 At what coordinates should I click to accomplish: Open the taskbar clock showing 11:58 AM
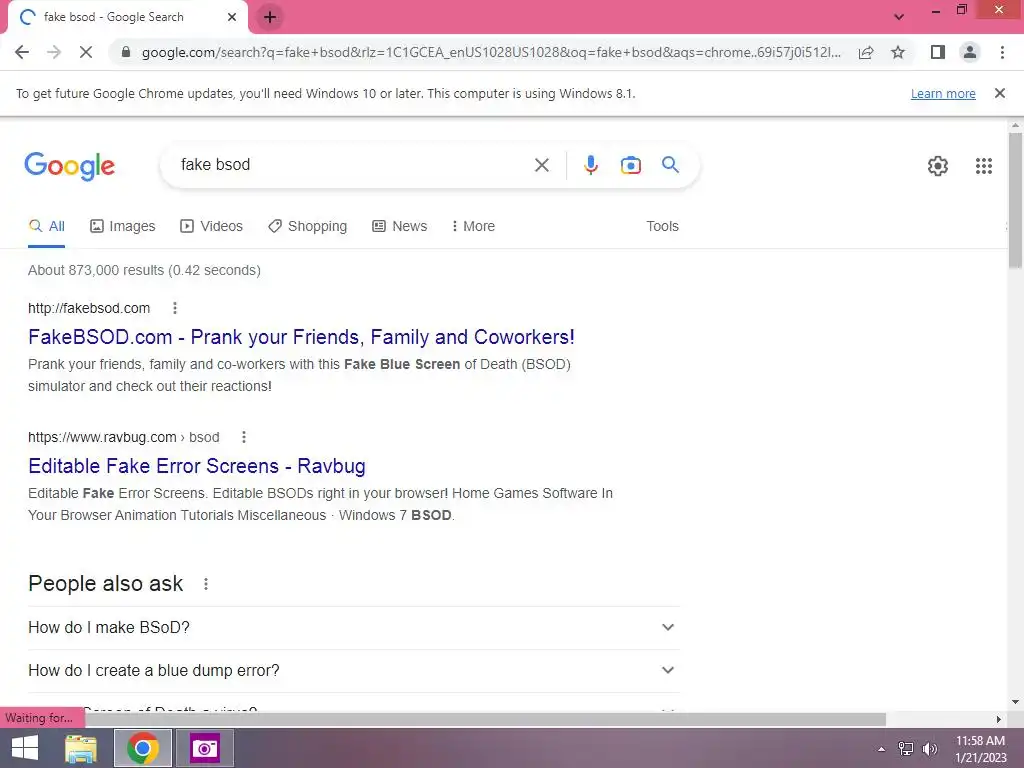981,749
